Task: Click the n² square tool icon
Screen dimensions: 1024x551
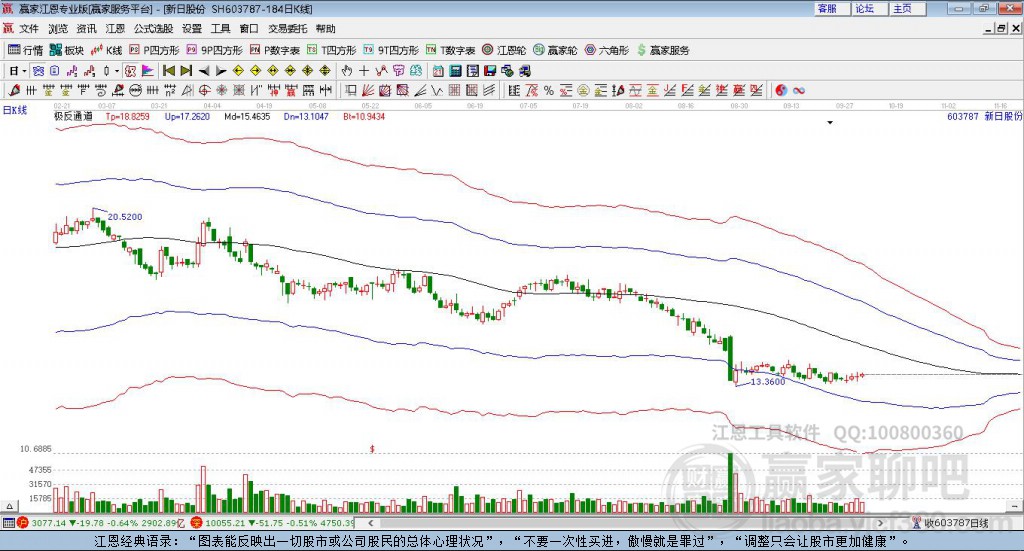Action: [170, 91]
